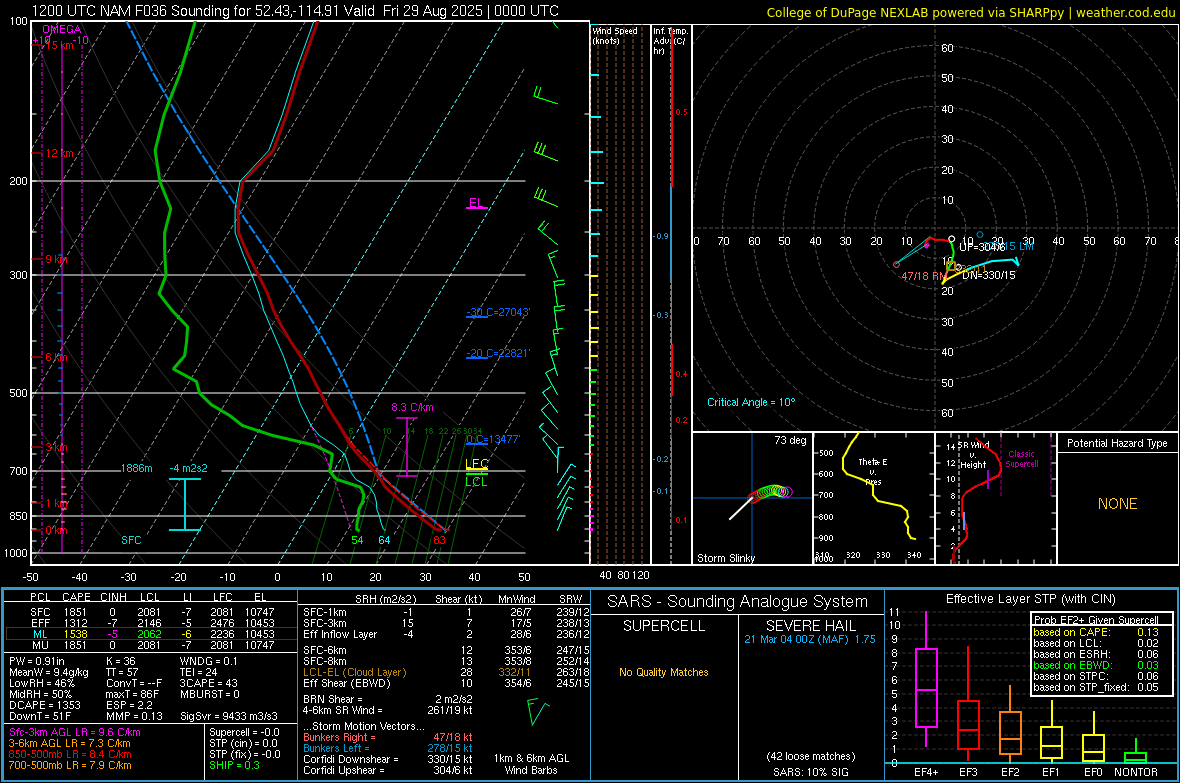Click SARS: 10% SIG text
The image size is (1180, 783).
[810, 772]
